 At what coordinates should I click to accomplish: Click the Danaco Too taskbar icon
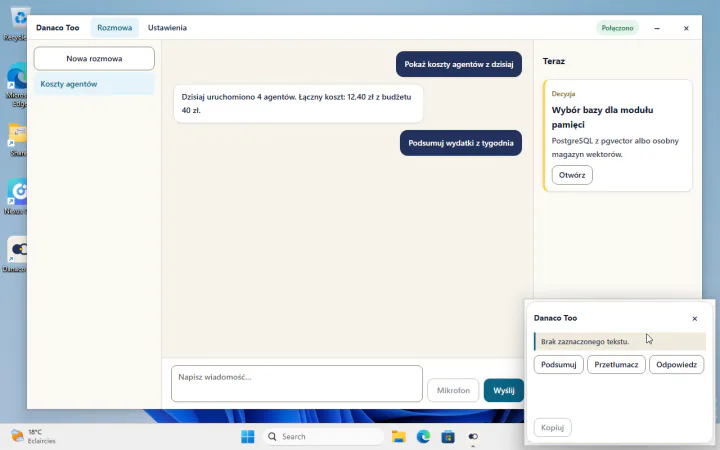click(x=473, y=436)
